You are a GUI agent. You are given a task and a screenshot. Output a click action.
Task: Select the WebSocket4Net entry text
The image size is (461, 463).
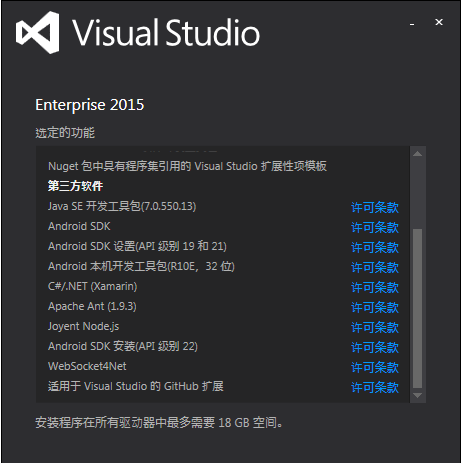[x=87, y=366]
